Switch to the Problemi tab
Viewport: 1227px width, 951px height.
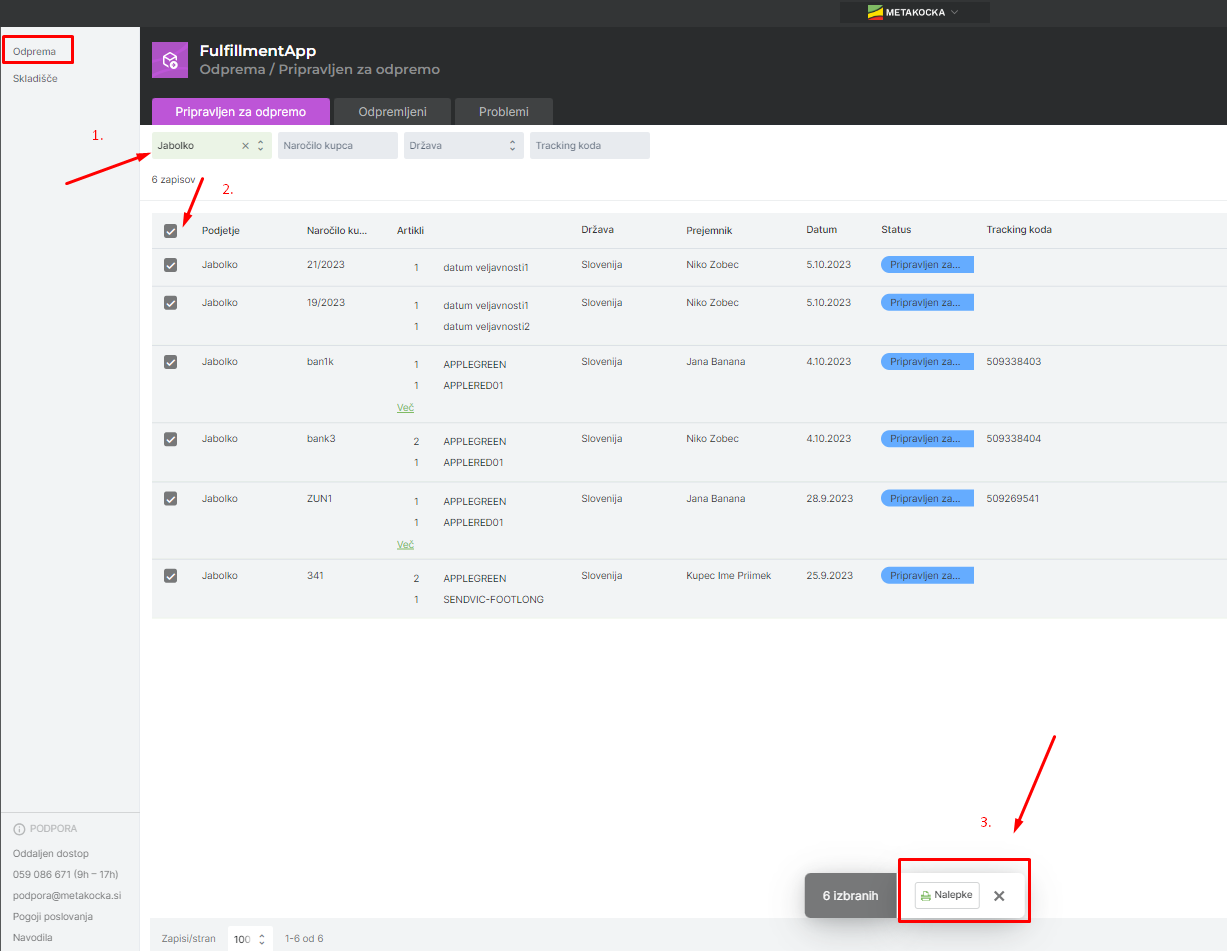tap(504, 112)
